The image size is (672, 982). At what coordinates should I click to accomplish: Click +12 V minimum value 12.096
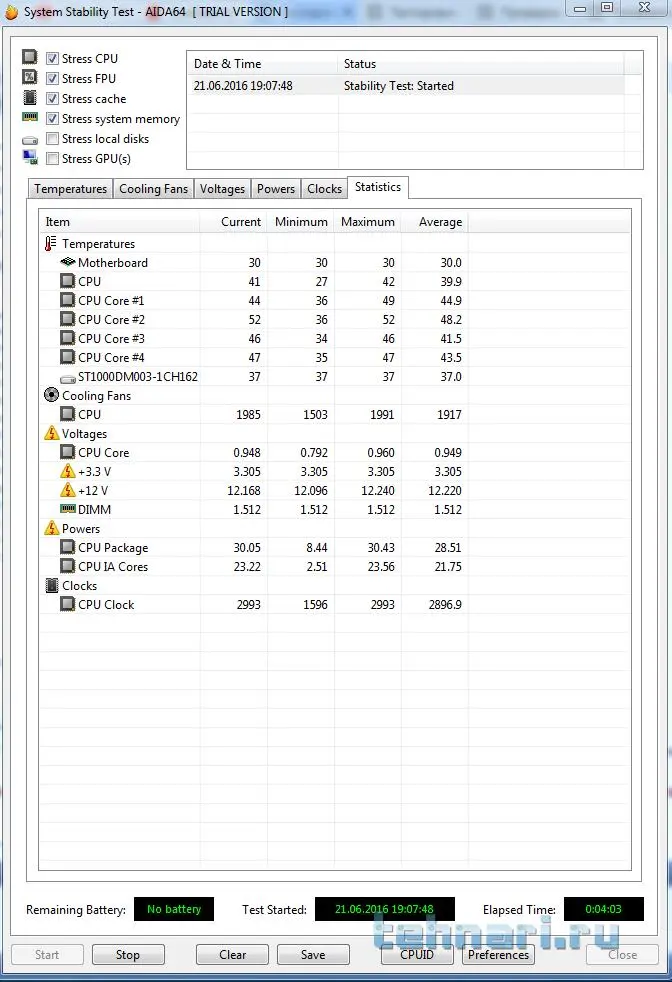coord(311,490)
